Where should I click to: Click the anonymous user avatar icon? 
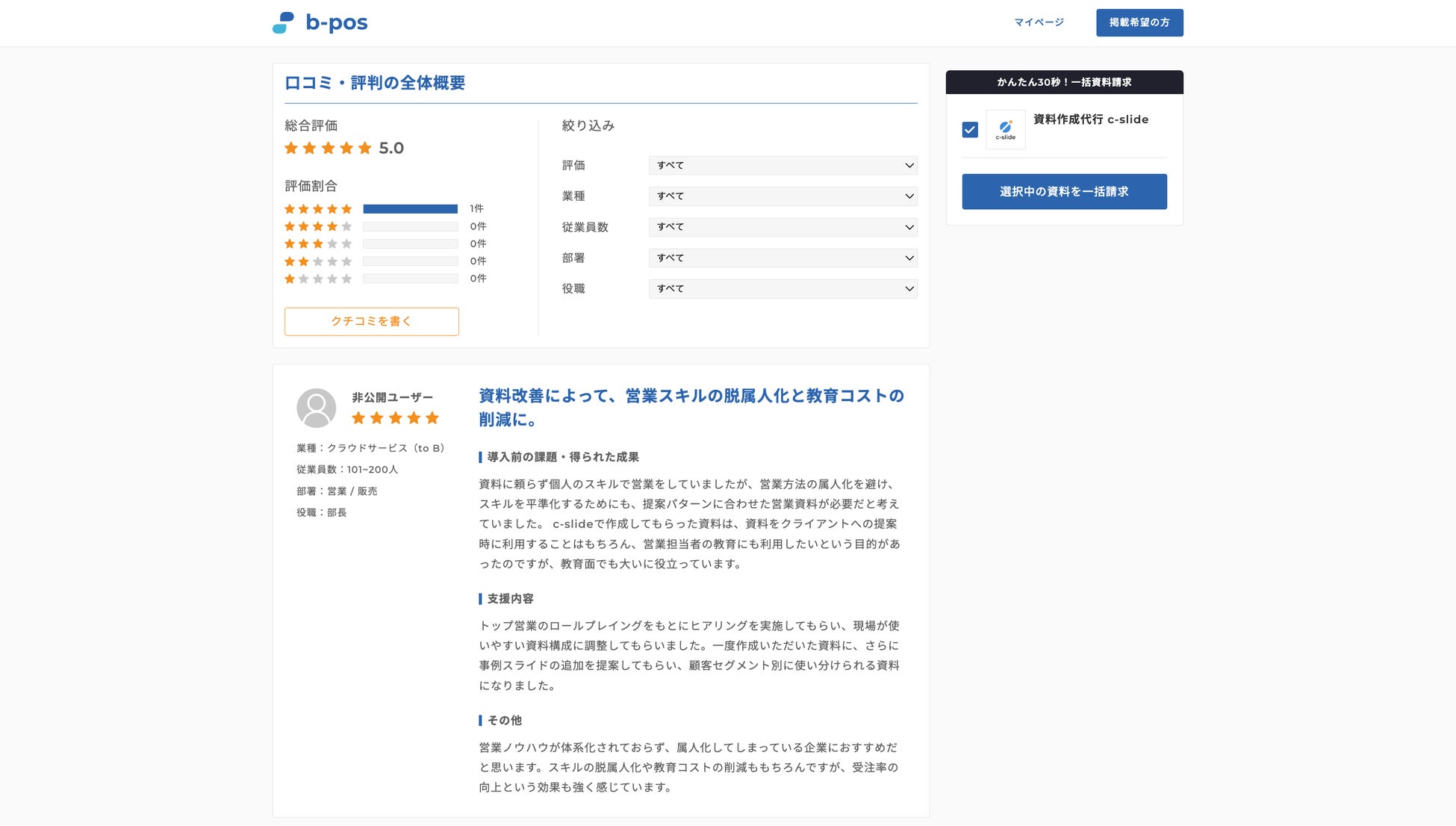pyautogui.click(x=316, y=408)
